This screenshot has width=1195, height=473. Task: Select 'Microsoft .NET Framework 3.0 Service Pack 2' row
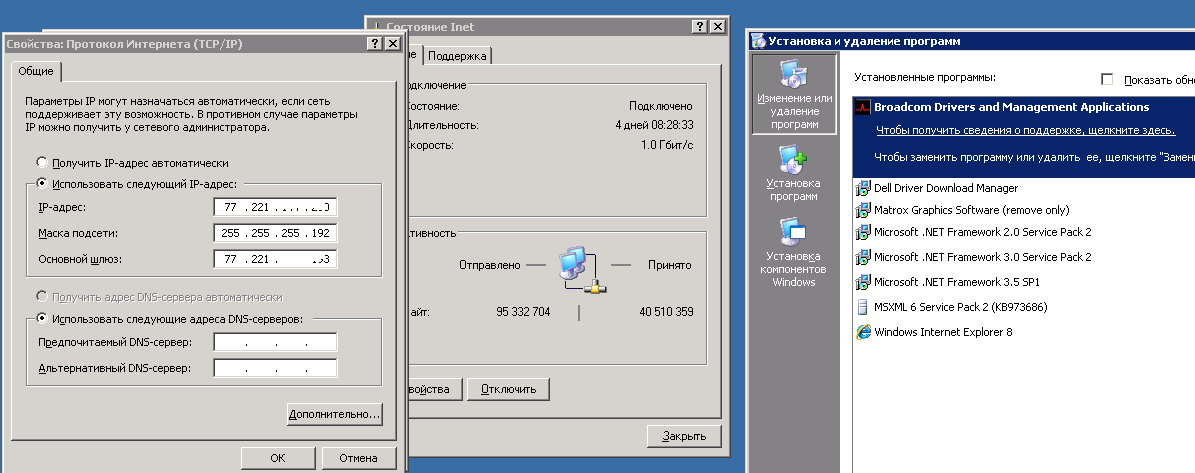[x=982, y=257]
